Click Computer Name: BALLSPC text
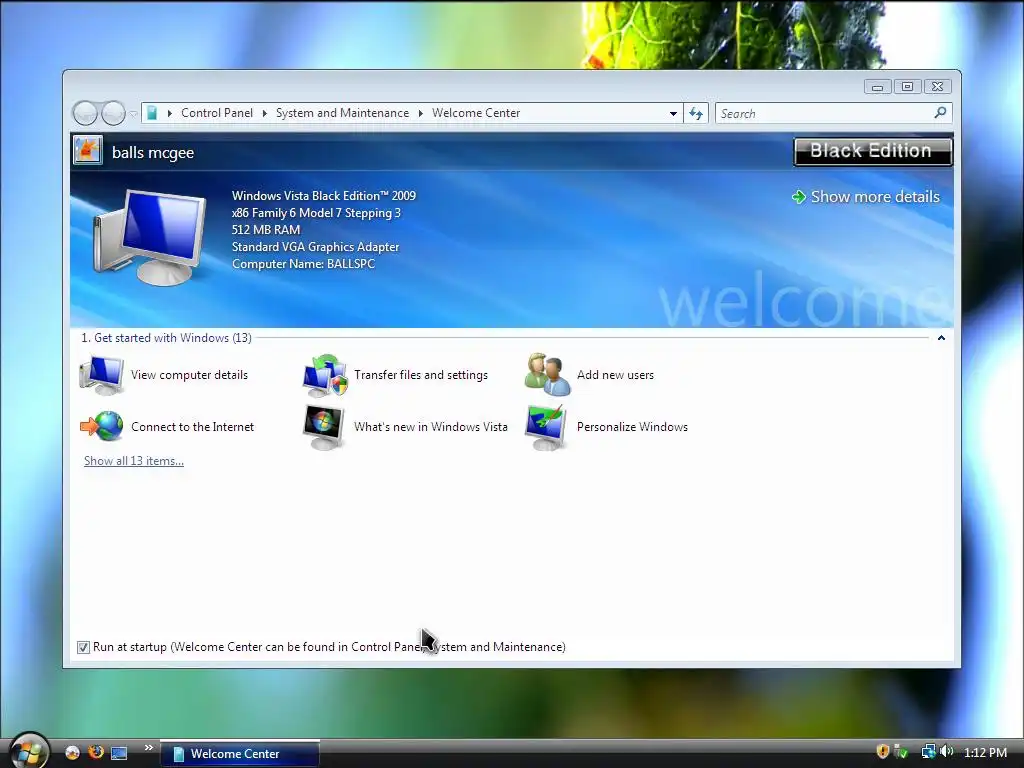Image resolution: width=1024 pixels, height=768 pixels. [x=303, y=264]
